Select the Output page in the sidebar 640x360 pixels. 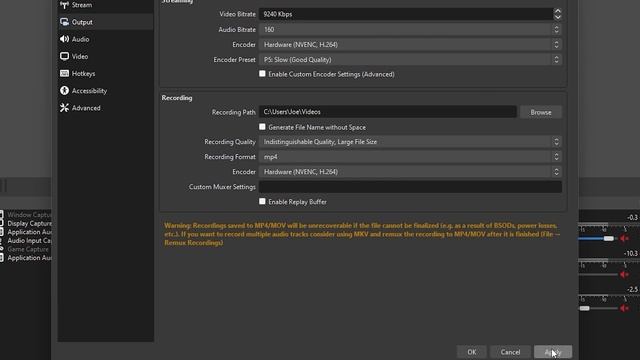105,22
